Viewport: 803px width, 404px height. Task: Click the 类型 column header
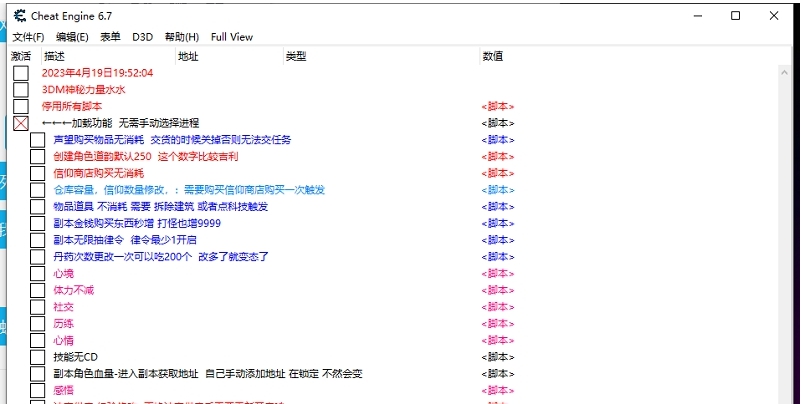tap(295, 56)
